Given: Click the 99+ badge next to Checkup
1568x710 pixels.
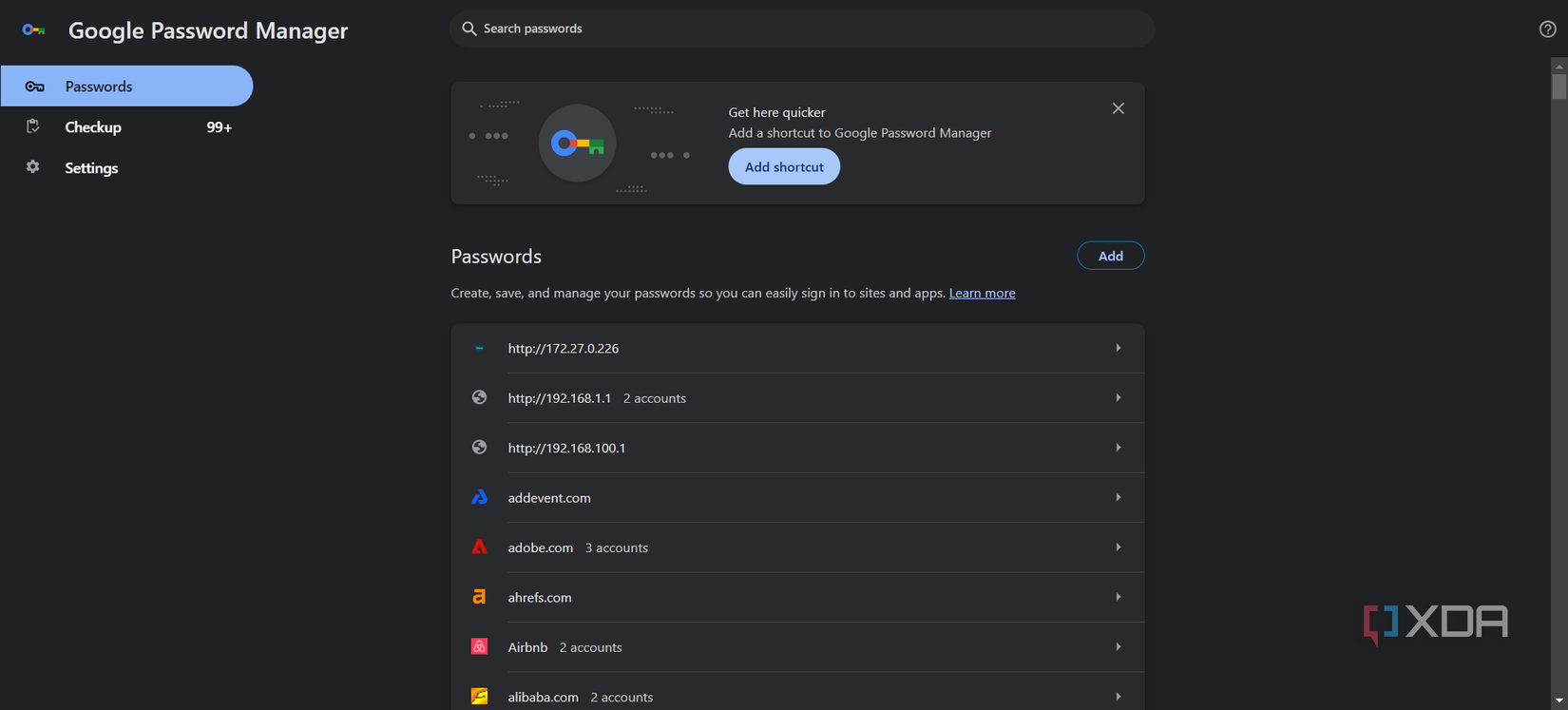Looking at the screenshot, I should pyautogui.click(x=220, y=127).
